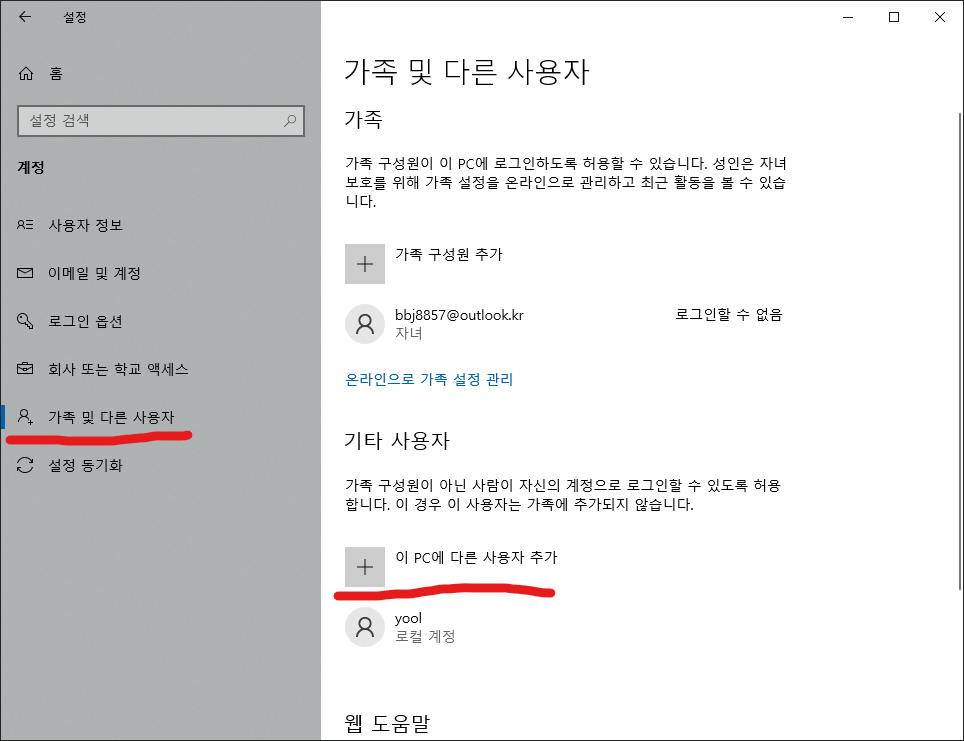The width and height of the screenshot is (964, 741).
Task: Click 가족 구성원 추가 label
Action: pos(449,254)
